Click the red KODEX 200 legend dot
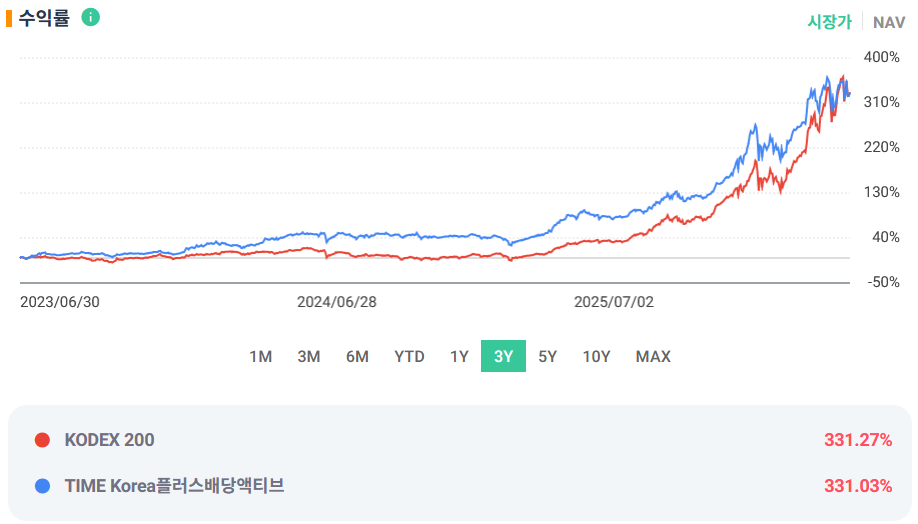Image resolution: width=918 pixels, height=524 pixels. click(x=42, y=440)
